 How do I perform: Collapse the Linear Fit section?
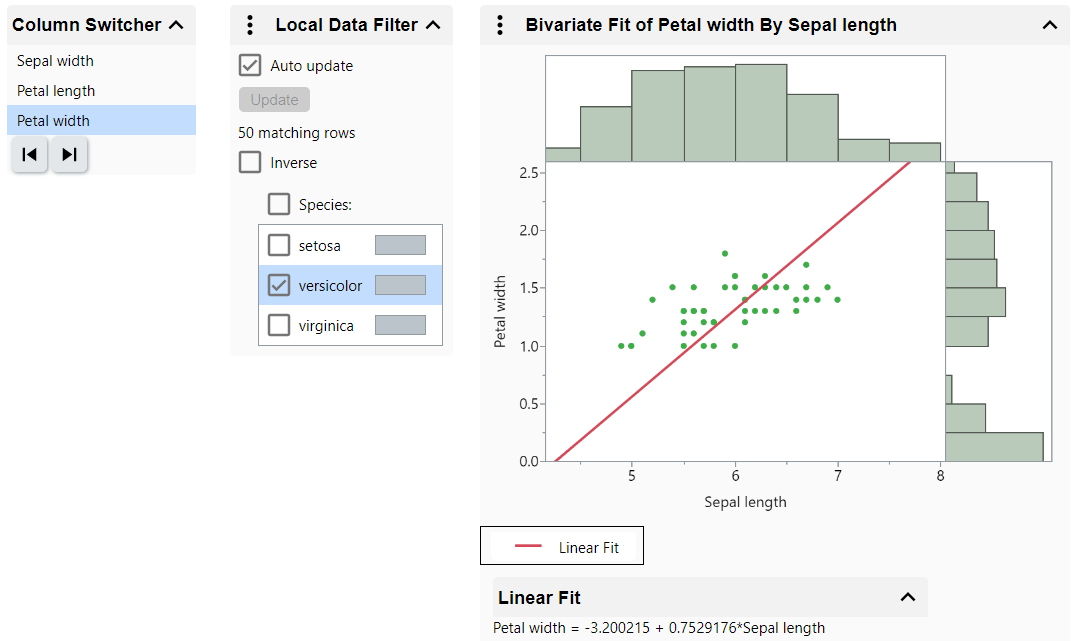908,597
